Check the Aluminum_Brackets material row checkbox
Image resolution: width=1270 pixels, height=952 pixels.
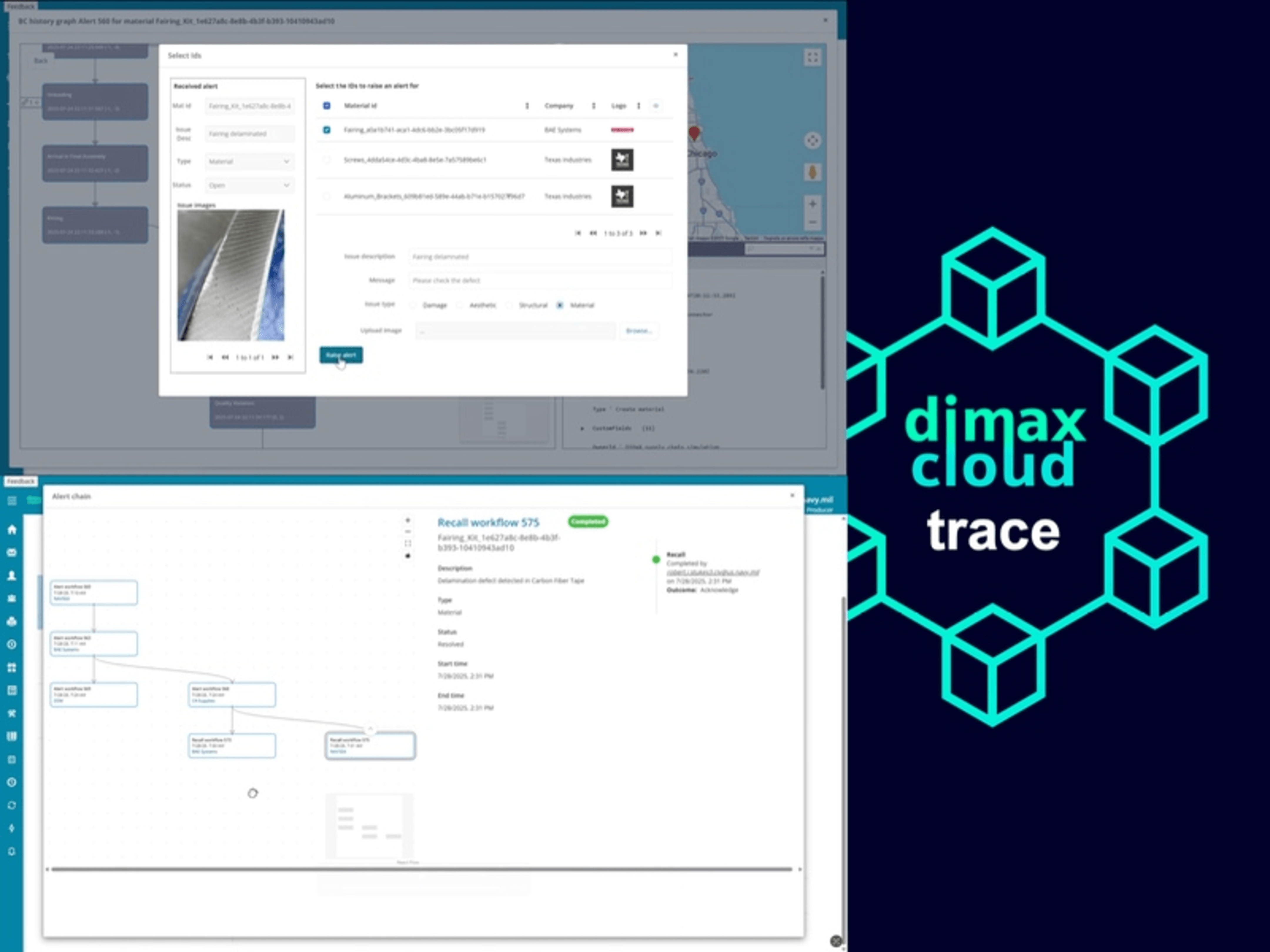coord(327,196)
